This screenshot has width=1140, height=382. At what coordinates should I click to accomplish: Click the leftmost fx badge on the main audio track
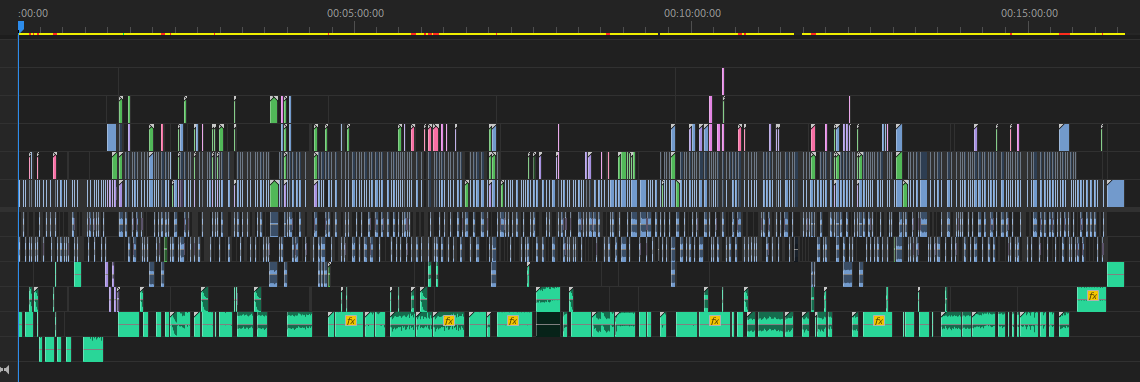coord(351,320)
